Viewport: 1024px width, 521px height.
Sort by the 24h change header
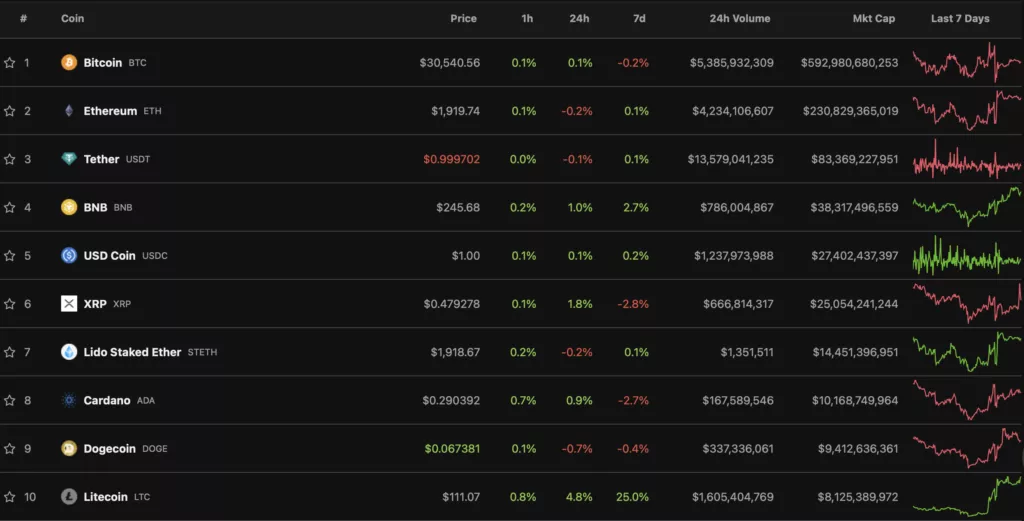pyautogui.click(x=579, y=18)
